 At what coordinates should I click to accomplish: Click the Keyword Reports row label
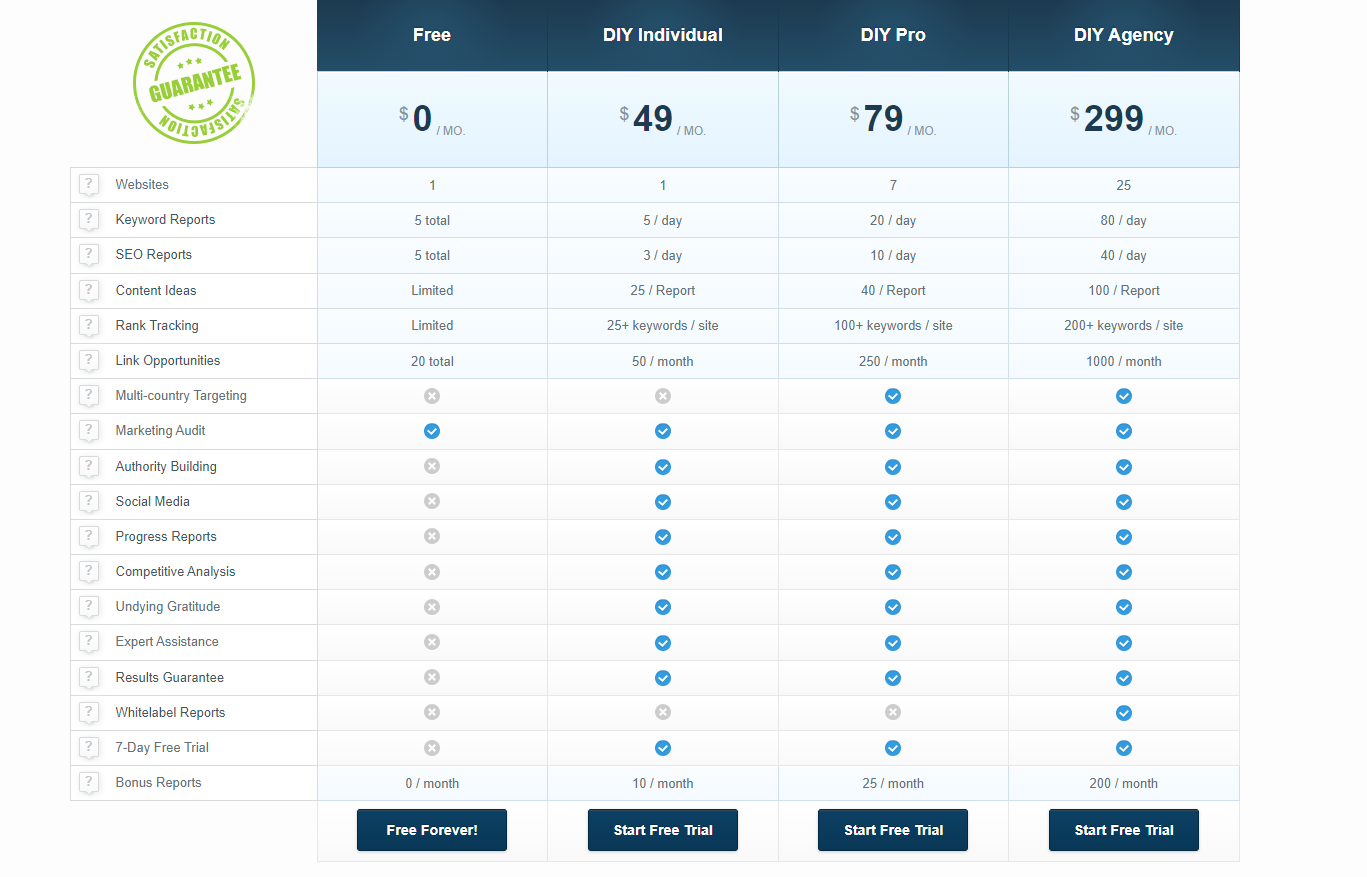click(165, 220)
